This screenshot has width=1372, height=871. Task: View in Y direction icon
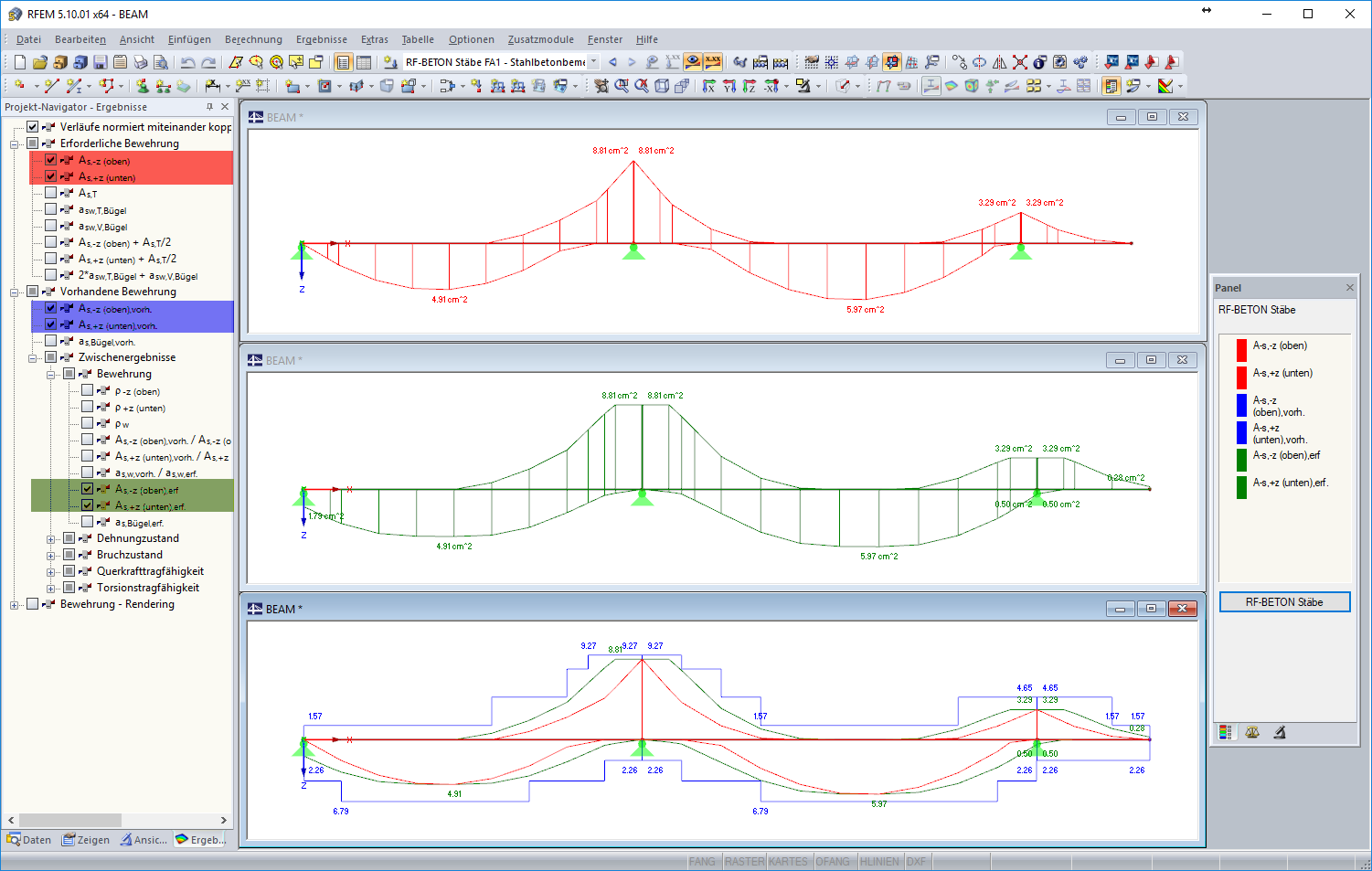tap(729, 86)
